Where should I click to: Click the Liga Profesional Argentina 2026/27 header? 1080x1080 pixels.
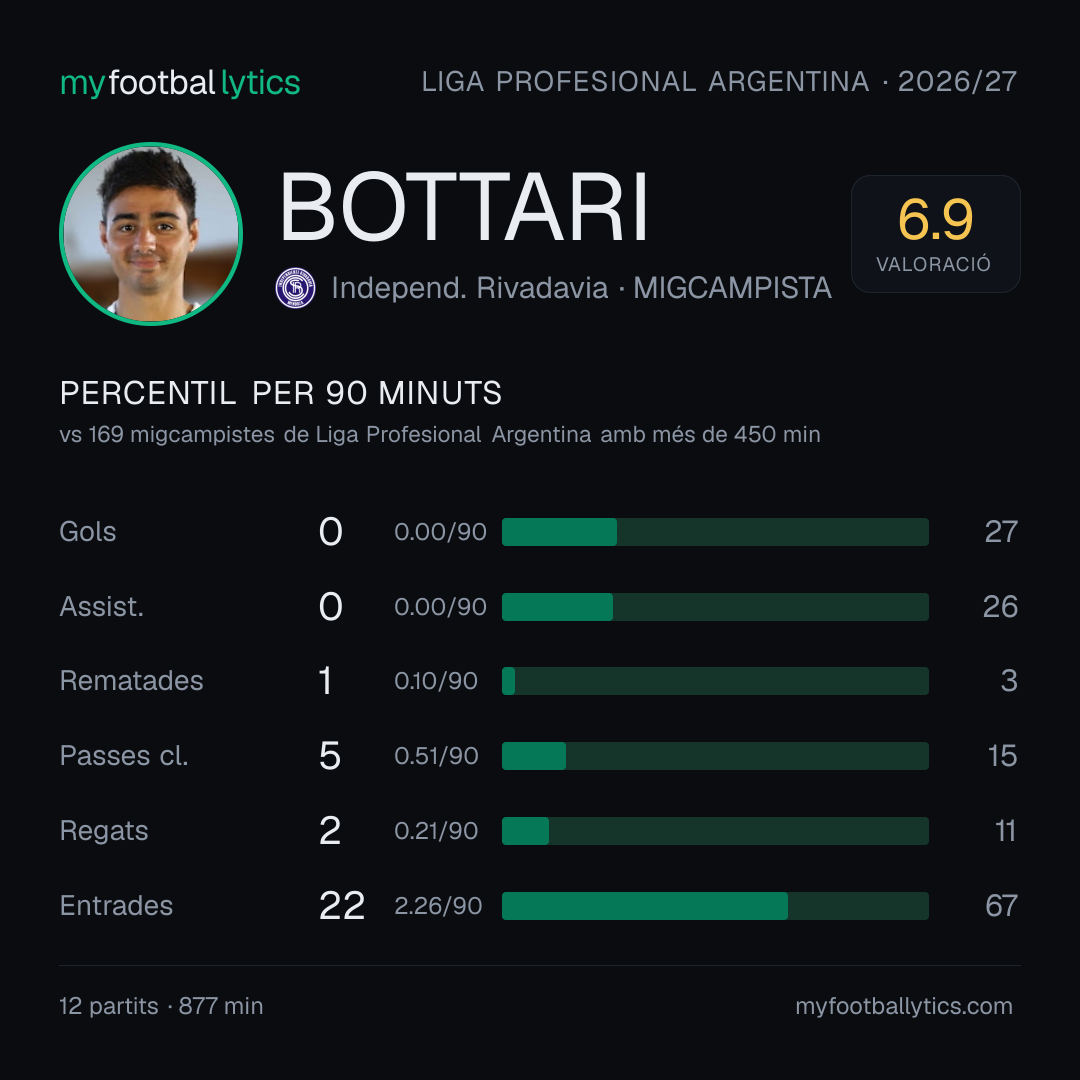(x=719, y=82)
